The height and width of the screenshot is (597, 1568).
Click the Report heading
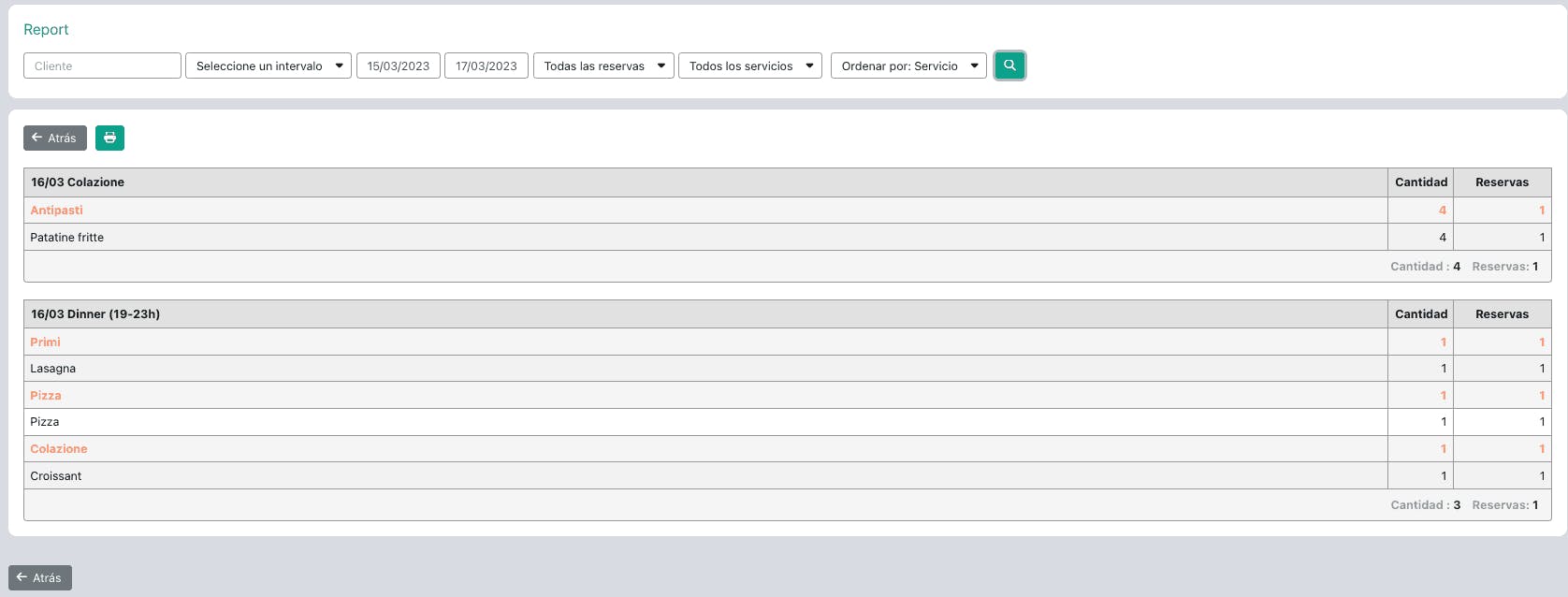tap(46, 29)
